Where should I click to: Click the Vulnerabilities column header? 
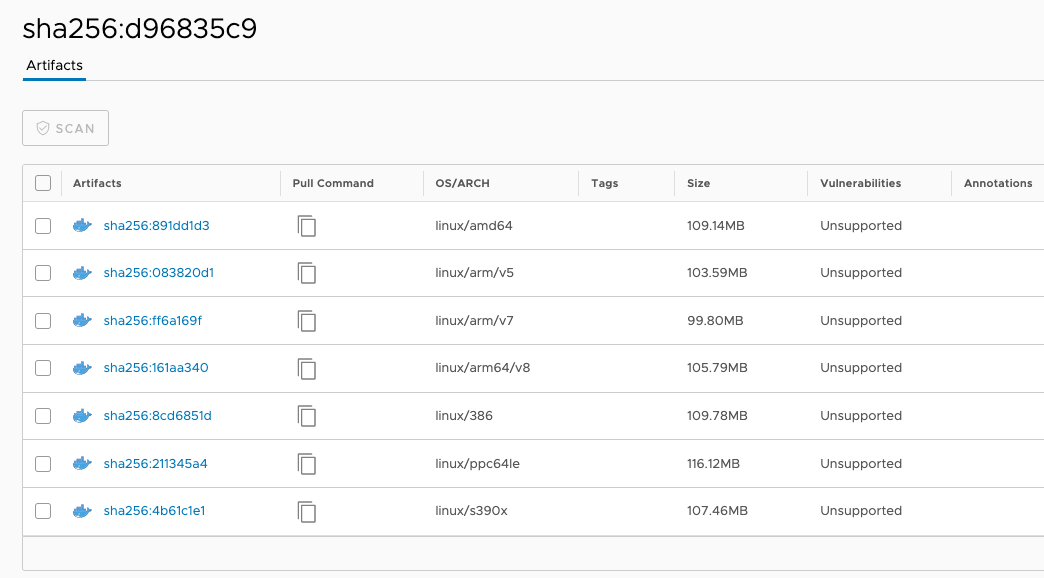pyautogui.click(x=860, y=184)
